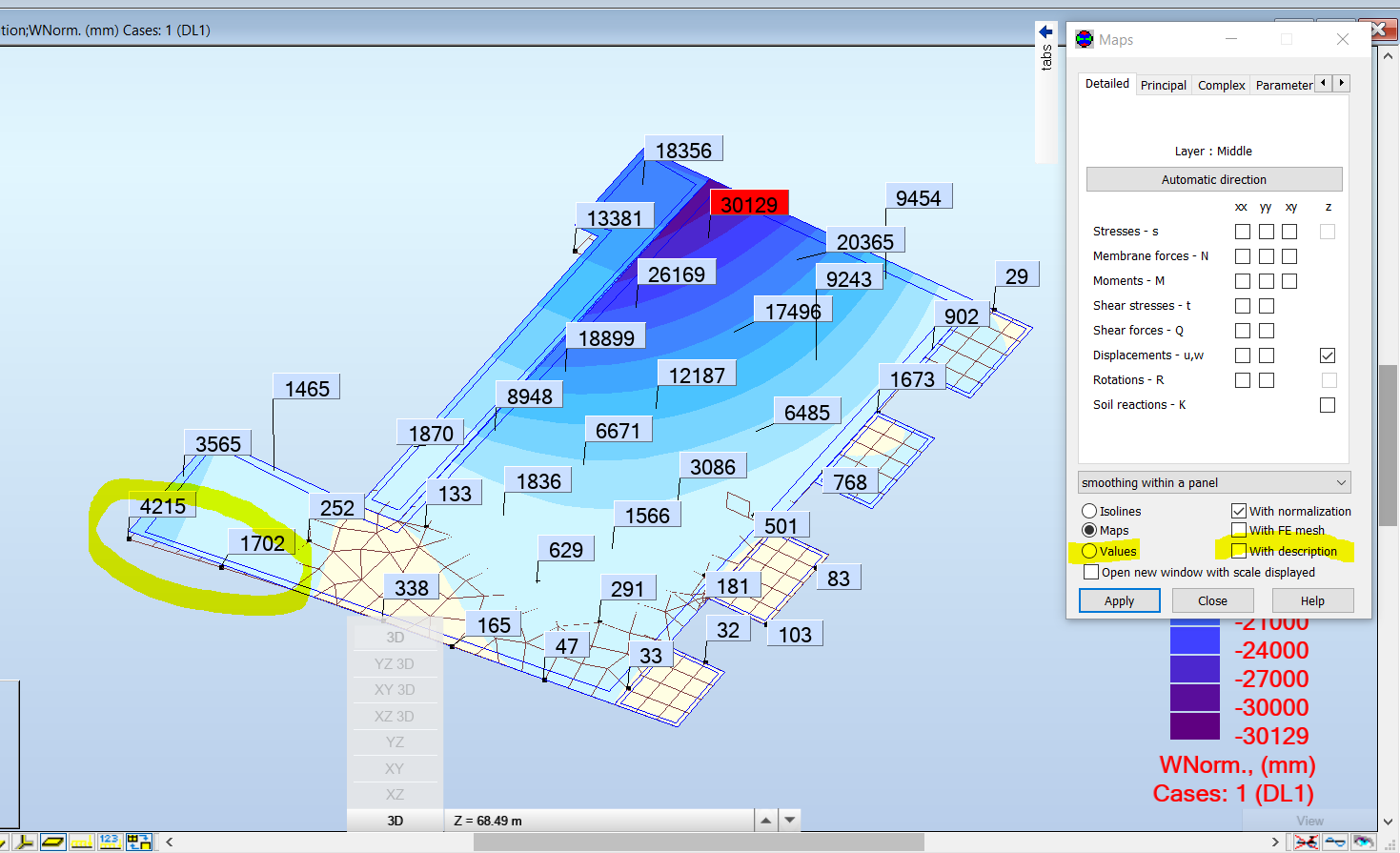Screen dimensions: 1400x853
Task: Click the -27000 legend color swatch
Action: tap(1195, 668)
